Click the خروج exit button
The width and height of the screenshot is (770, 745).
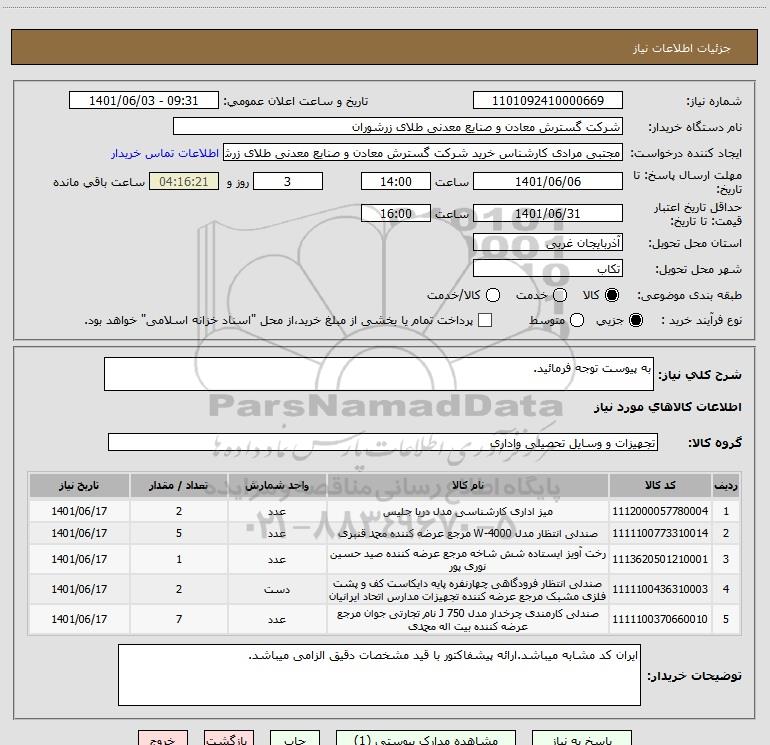163,739
